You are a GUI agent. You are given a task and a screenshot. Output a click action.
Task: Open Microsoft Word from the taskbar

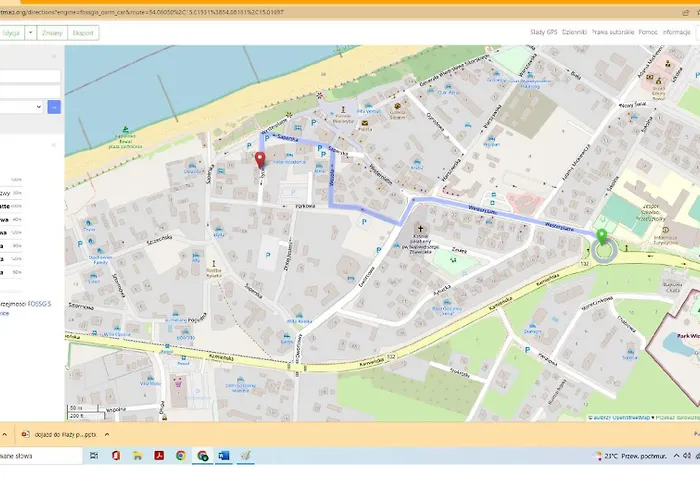pos(224,456)
